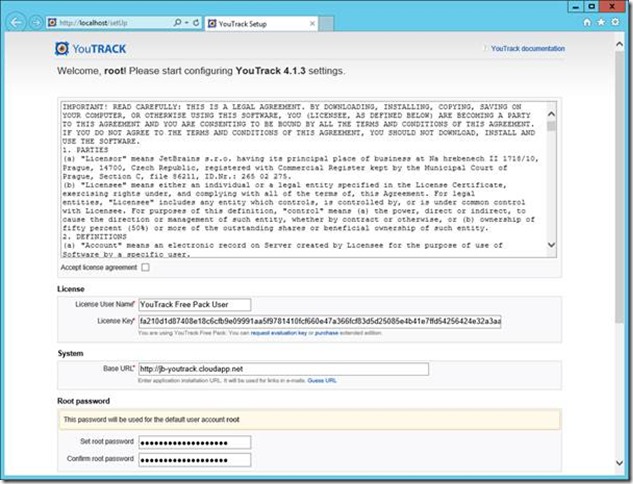Click the address bar site favicon

pos(52,23)
